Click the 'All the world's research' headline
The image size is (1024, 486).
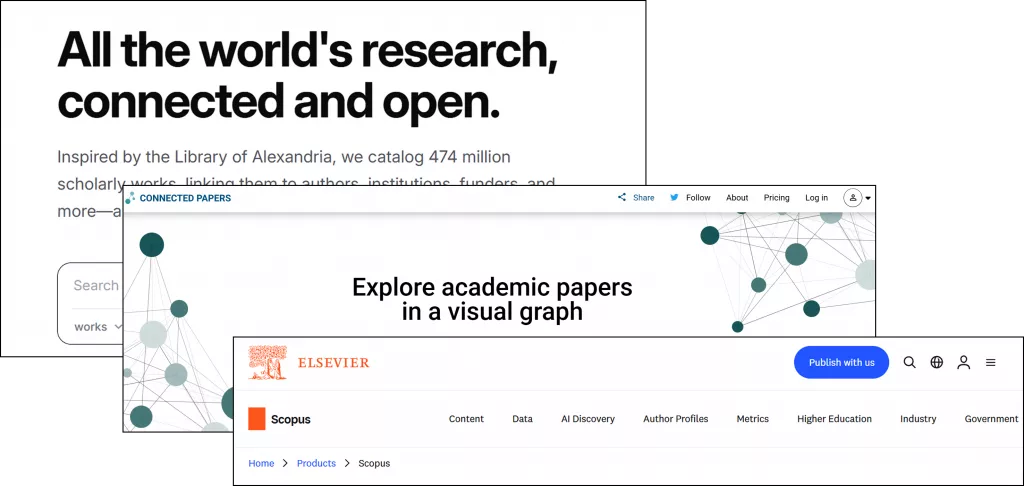click(308, 76)
